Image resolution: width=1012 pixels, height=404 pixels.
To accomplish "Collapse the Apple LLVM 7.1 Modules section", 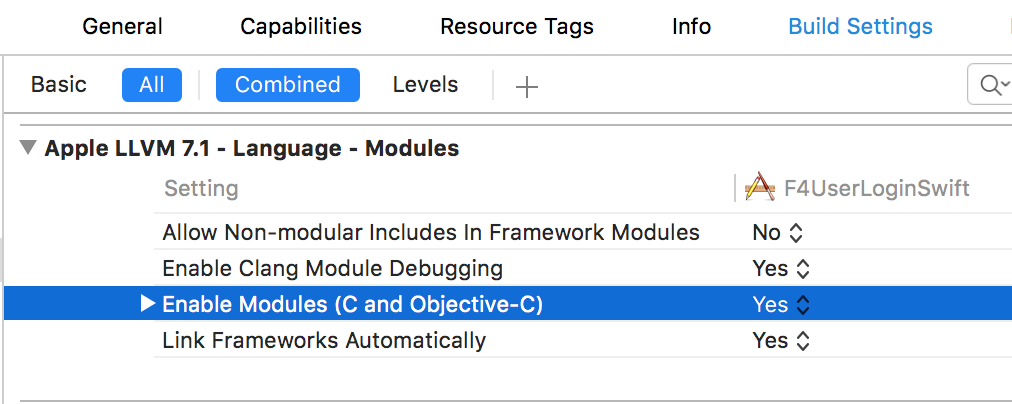I will tap(27, 148).
